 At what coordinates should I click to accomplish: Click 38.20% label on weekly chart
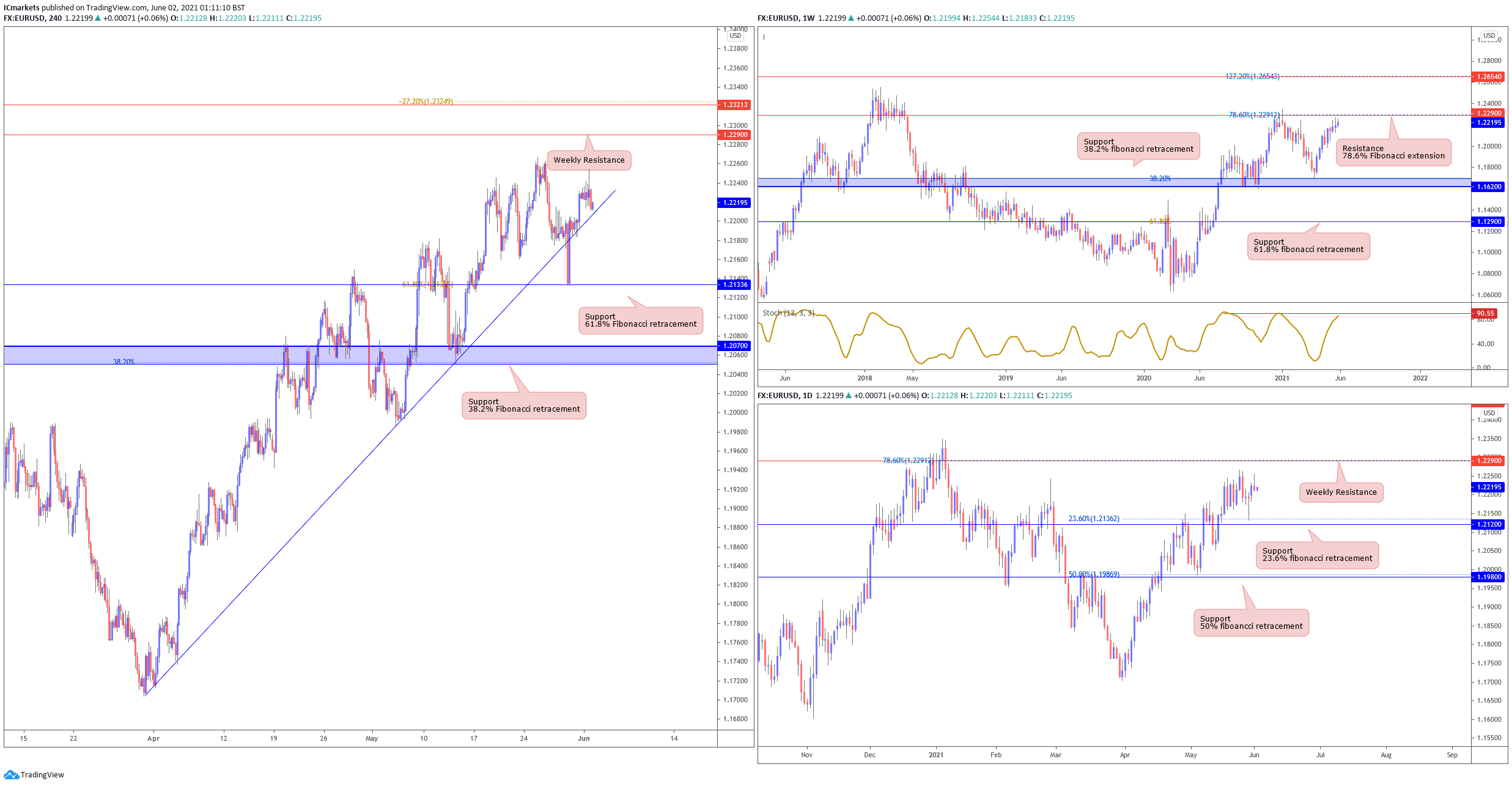point(1160,179)
